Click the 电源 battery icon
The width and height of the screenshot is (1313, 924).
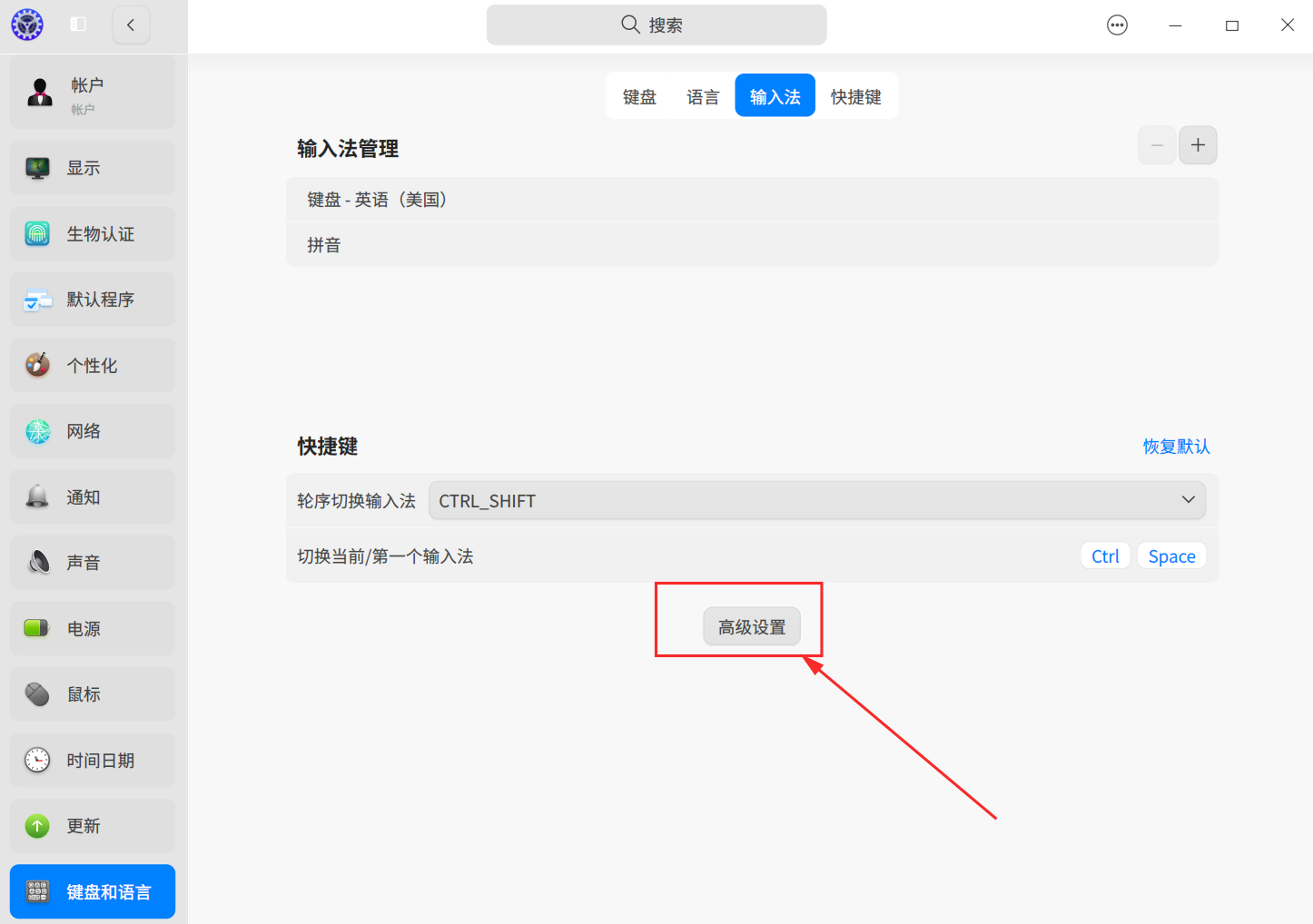tap(37, 628)
